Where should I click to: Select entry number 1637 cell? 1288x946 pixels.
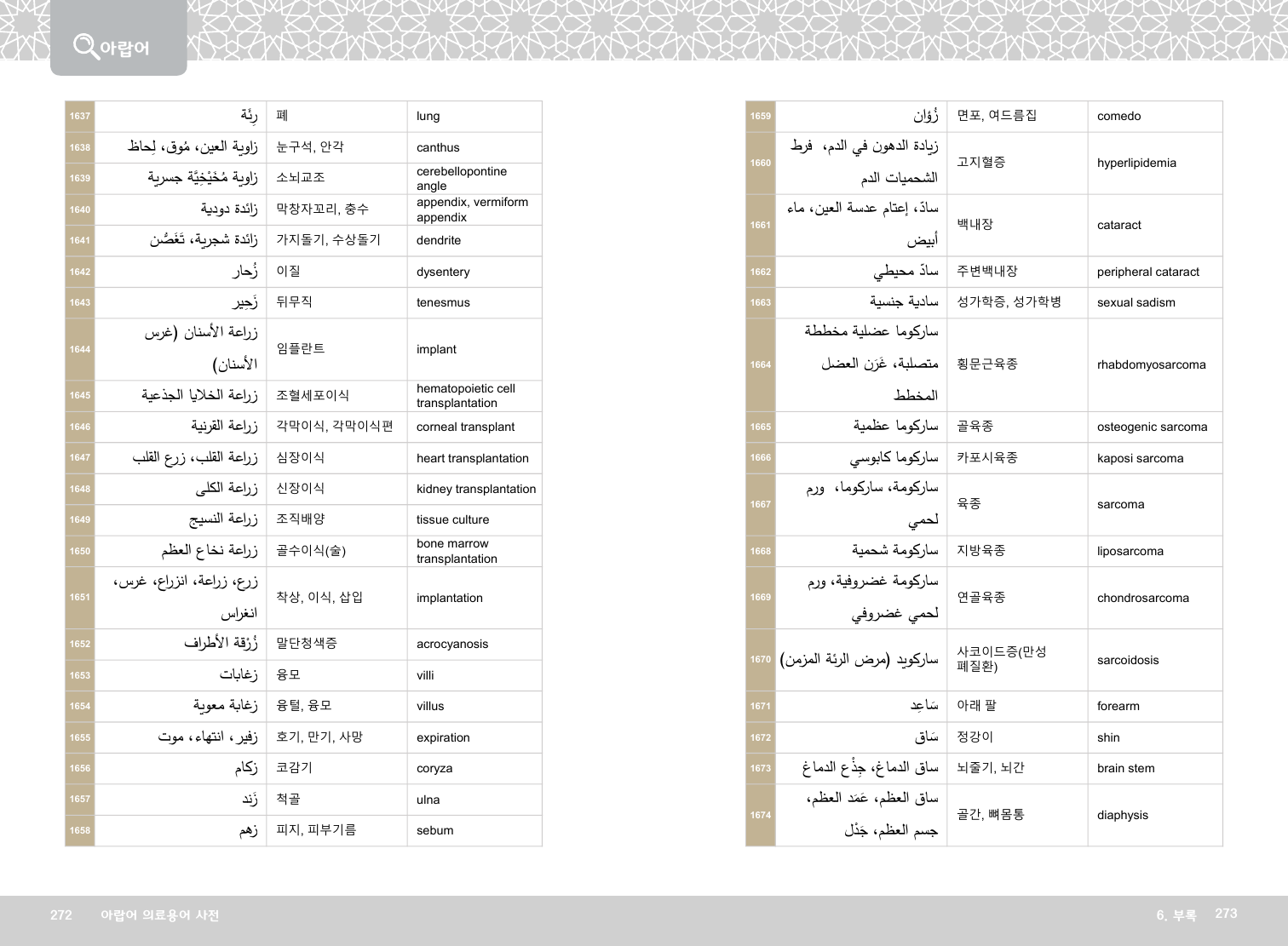click(80, 117)
